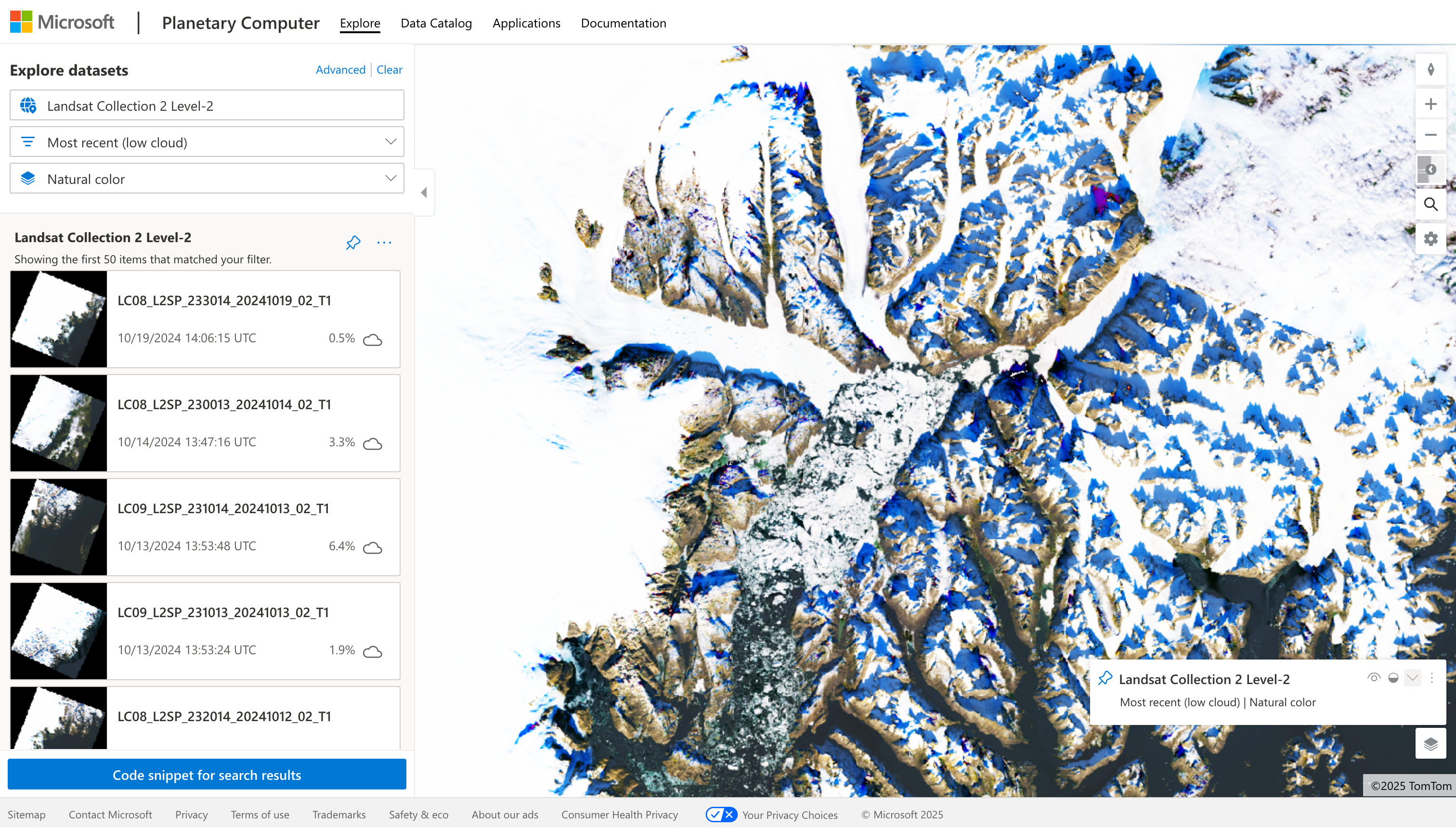Open About our ads footer link
Screen dimensions: 1456x828
[x=505, y=815]
